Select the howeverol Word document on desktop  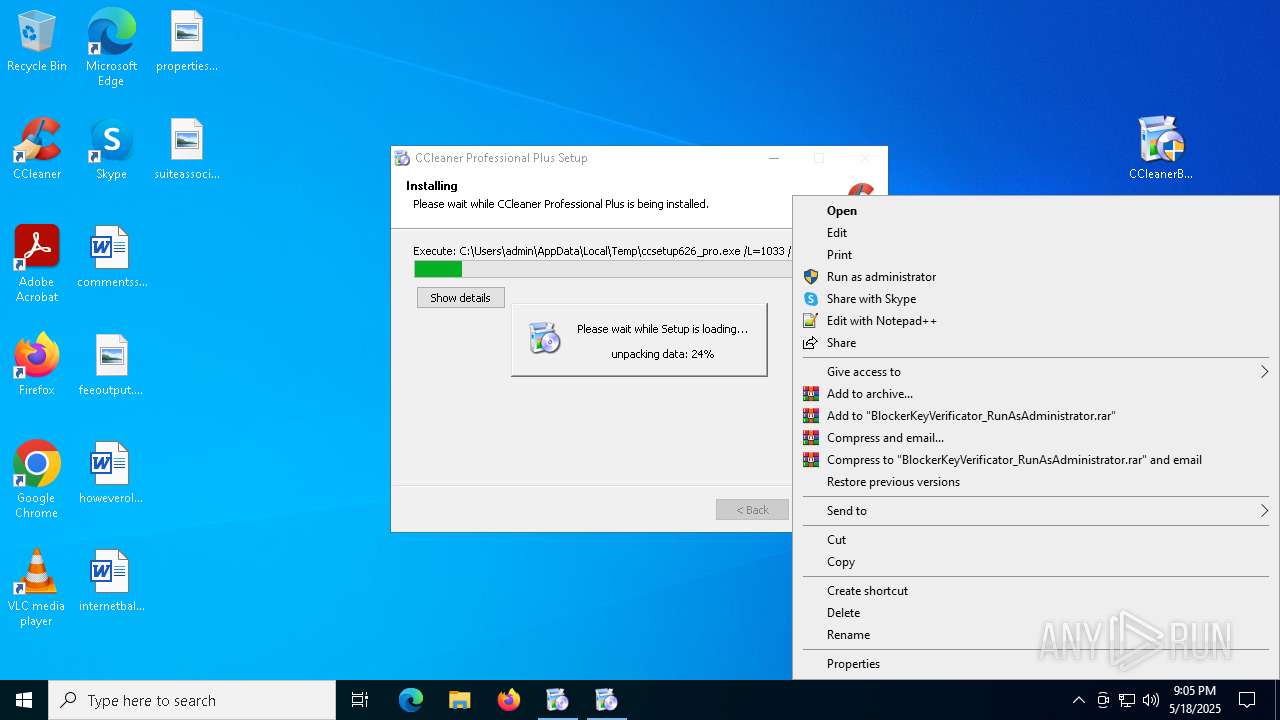coord(111,474)
